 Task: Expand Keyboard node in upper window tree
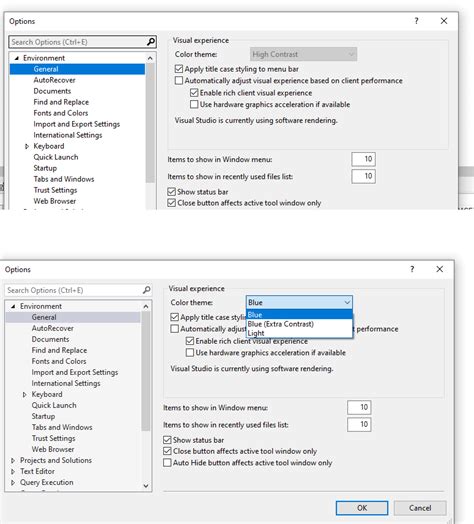[x=27, y=146]
